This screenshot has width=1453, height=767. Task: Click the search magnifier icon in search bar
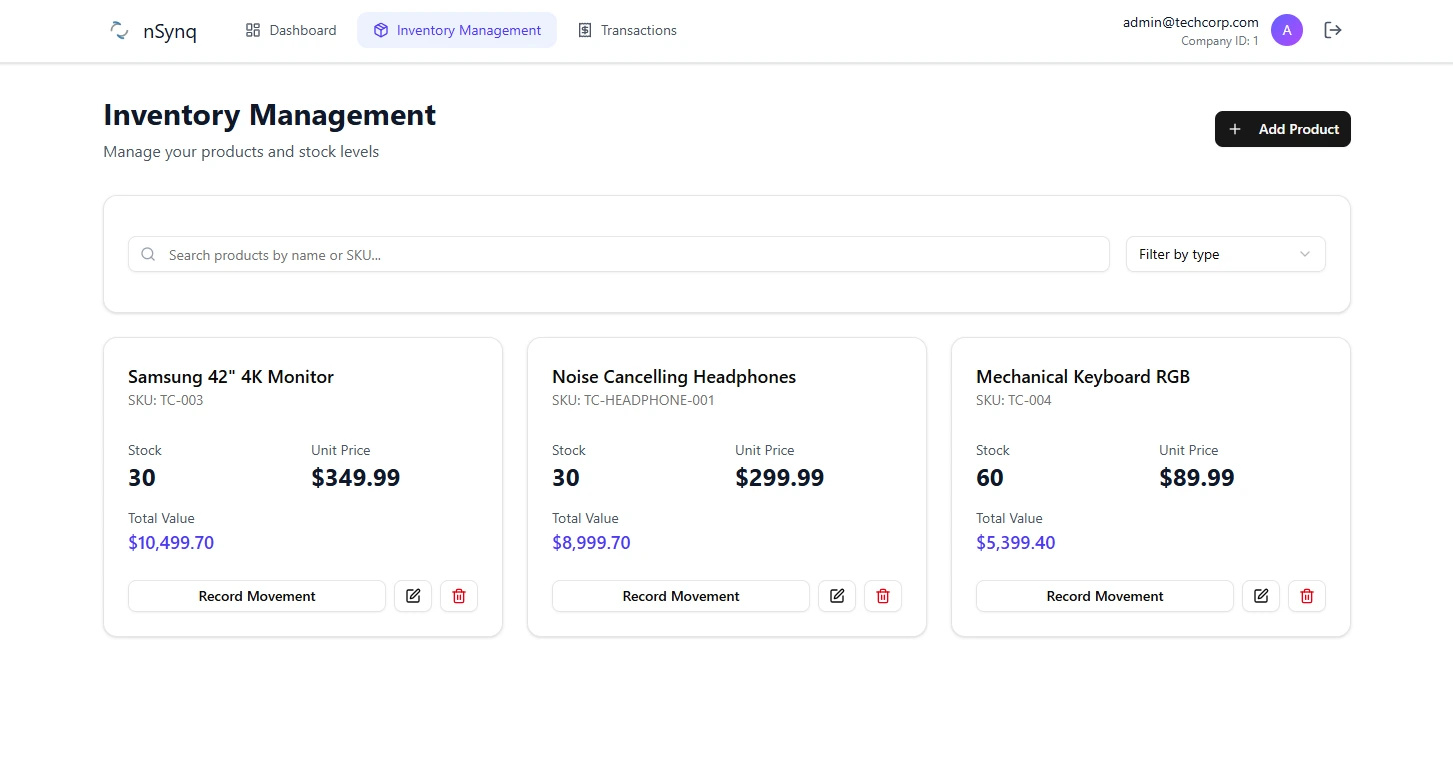(x=148, y=254)
